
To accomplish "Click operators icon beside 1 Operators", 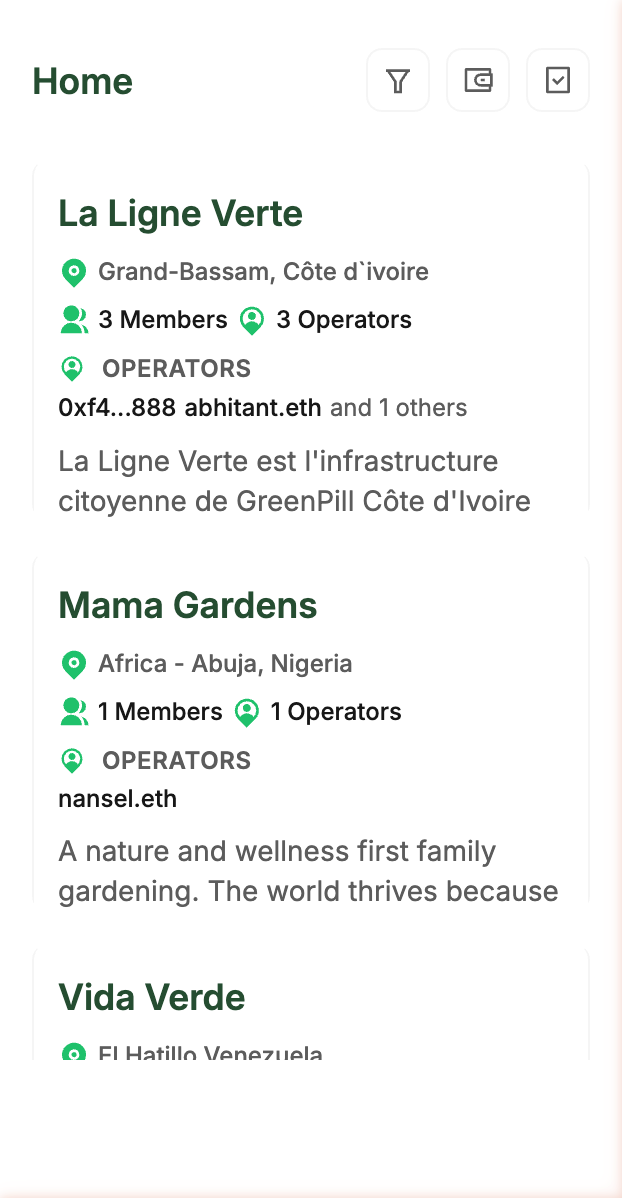I will coord(246,712).
